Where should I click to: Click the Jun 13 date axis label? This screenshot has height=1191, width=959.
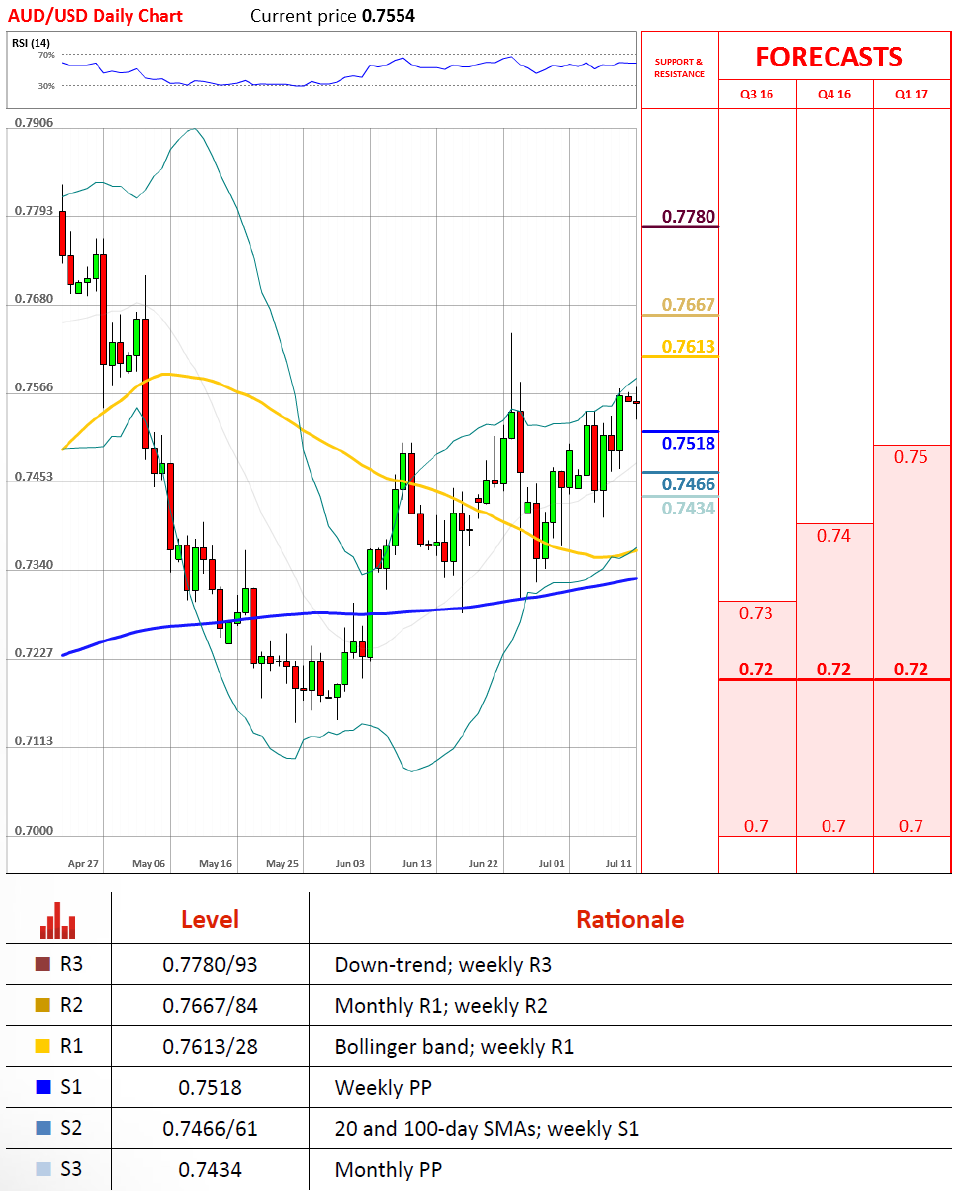coord(417,864)
